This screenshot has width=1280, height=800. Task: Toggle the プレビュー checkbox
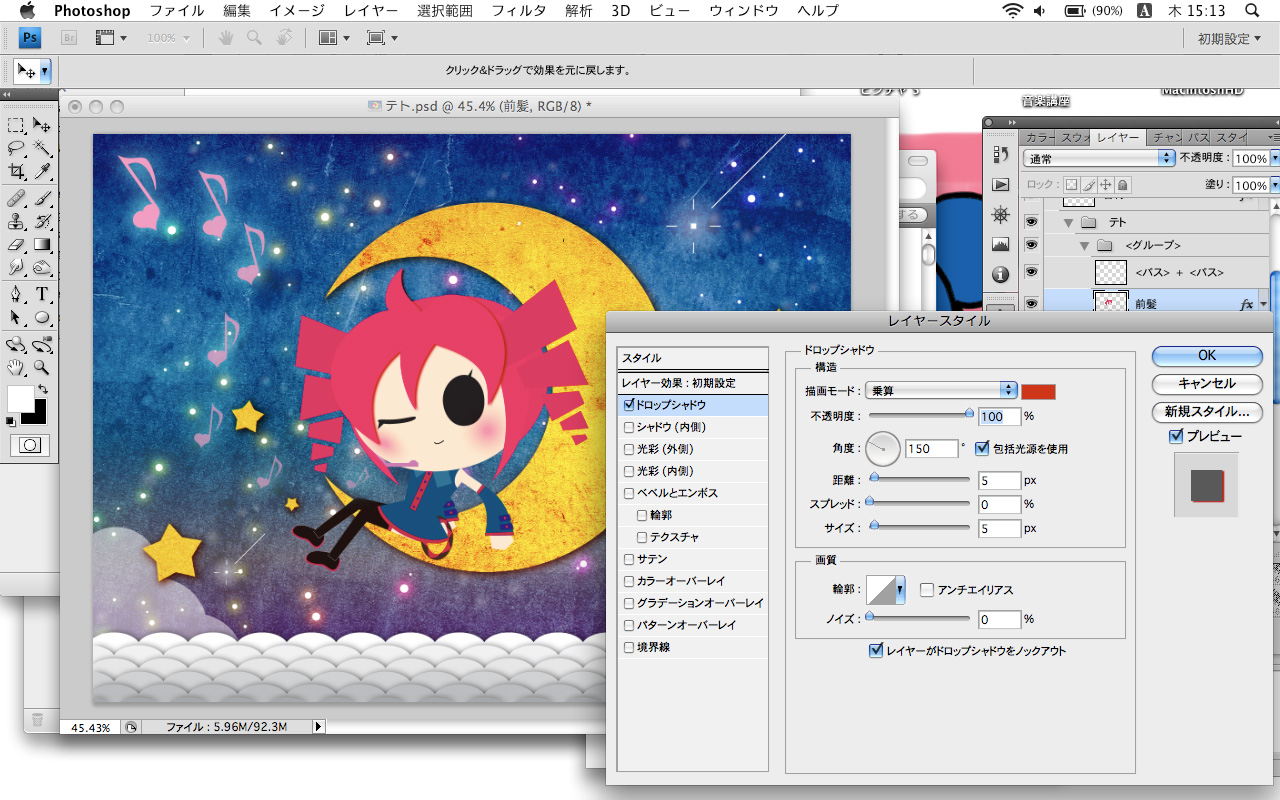coord(1175,436)
